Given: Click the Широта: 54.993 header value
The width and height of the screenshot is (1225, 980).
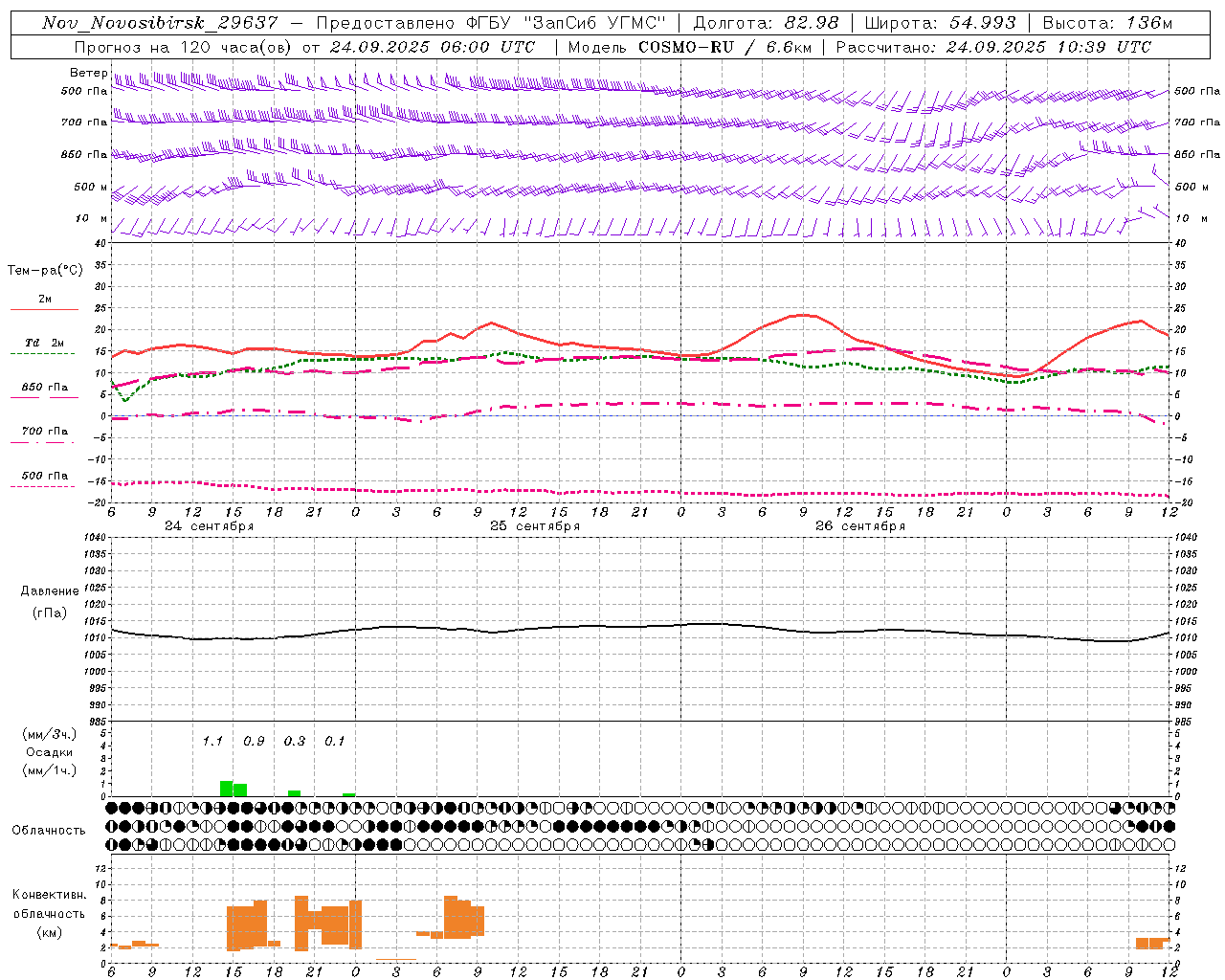Looking at the screenshot, I should [x=940, y=23].
